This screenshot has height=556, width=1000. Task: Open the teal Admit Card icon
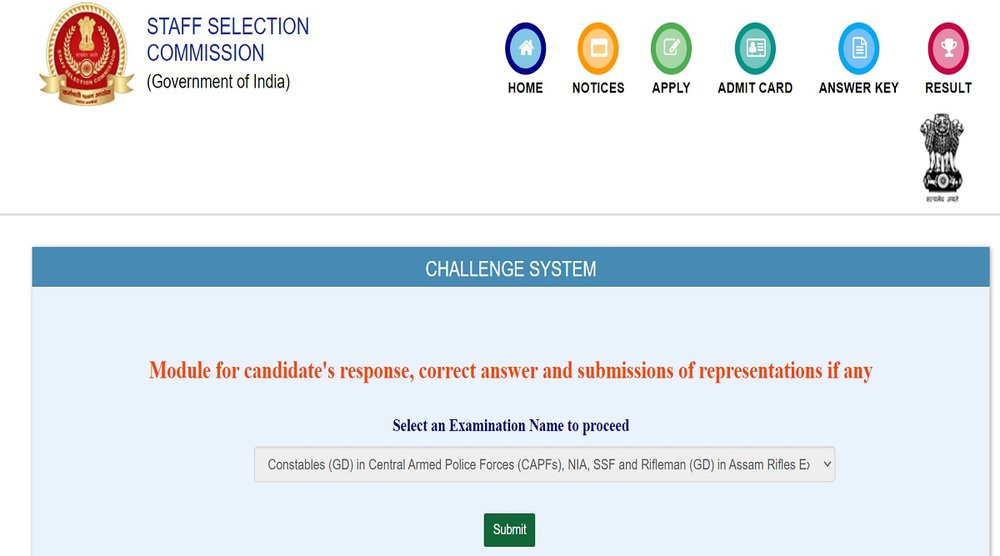point(755,48)
